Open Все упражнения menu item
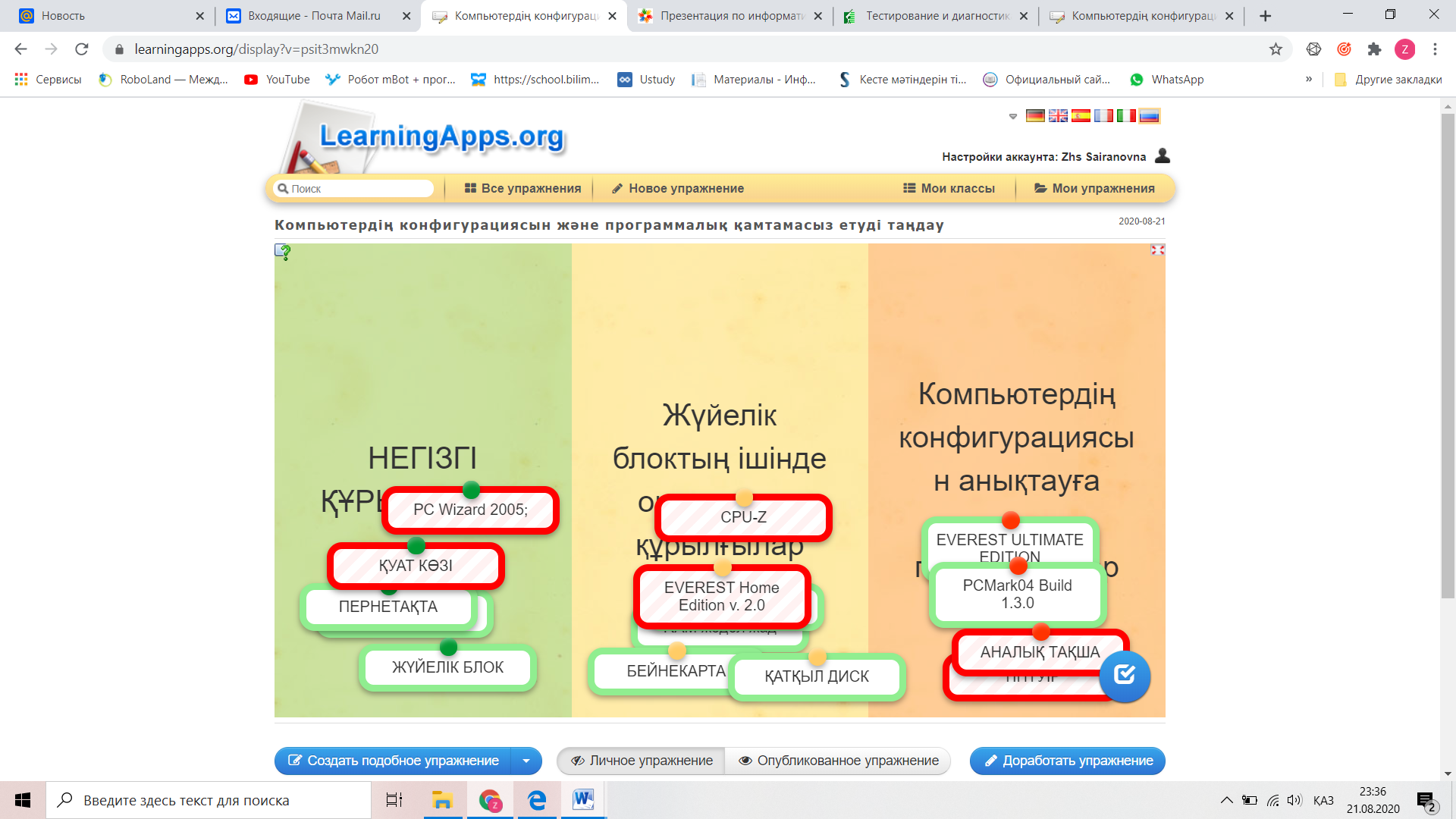Viewport: 1456px width, 819px height. (522, 188)
